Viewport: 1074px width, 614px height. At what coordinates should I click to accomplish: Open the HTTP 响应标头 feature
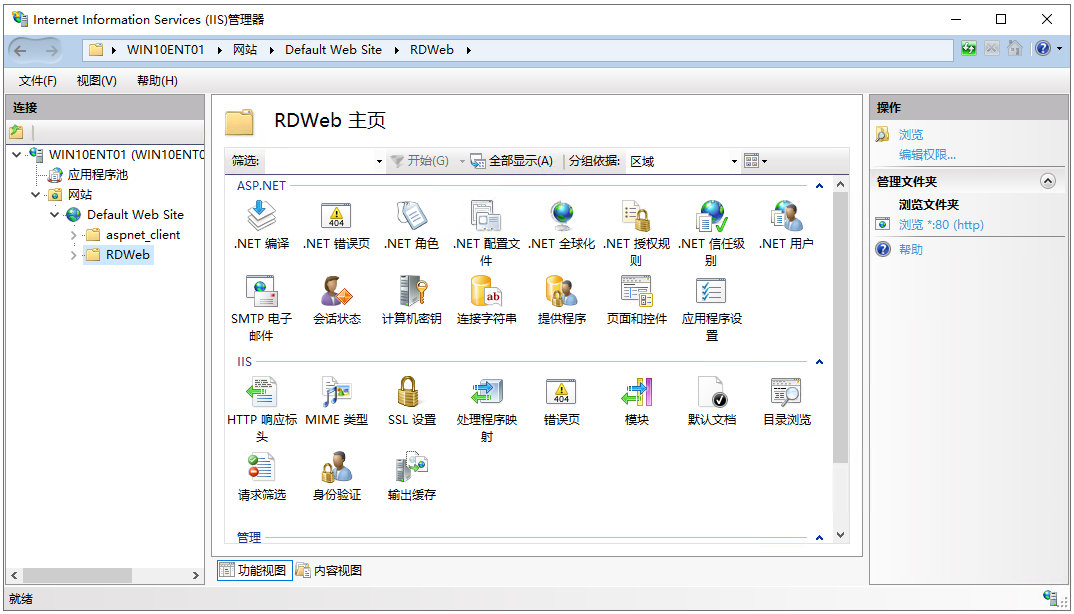pos(262,409)
